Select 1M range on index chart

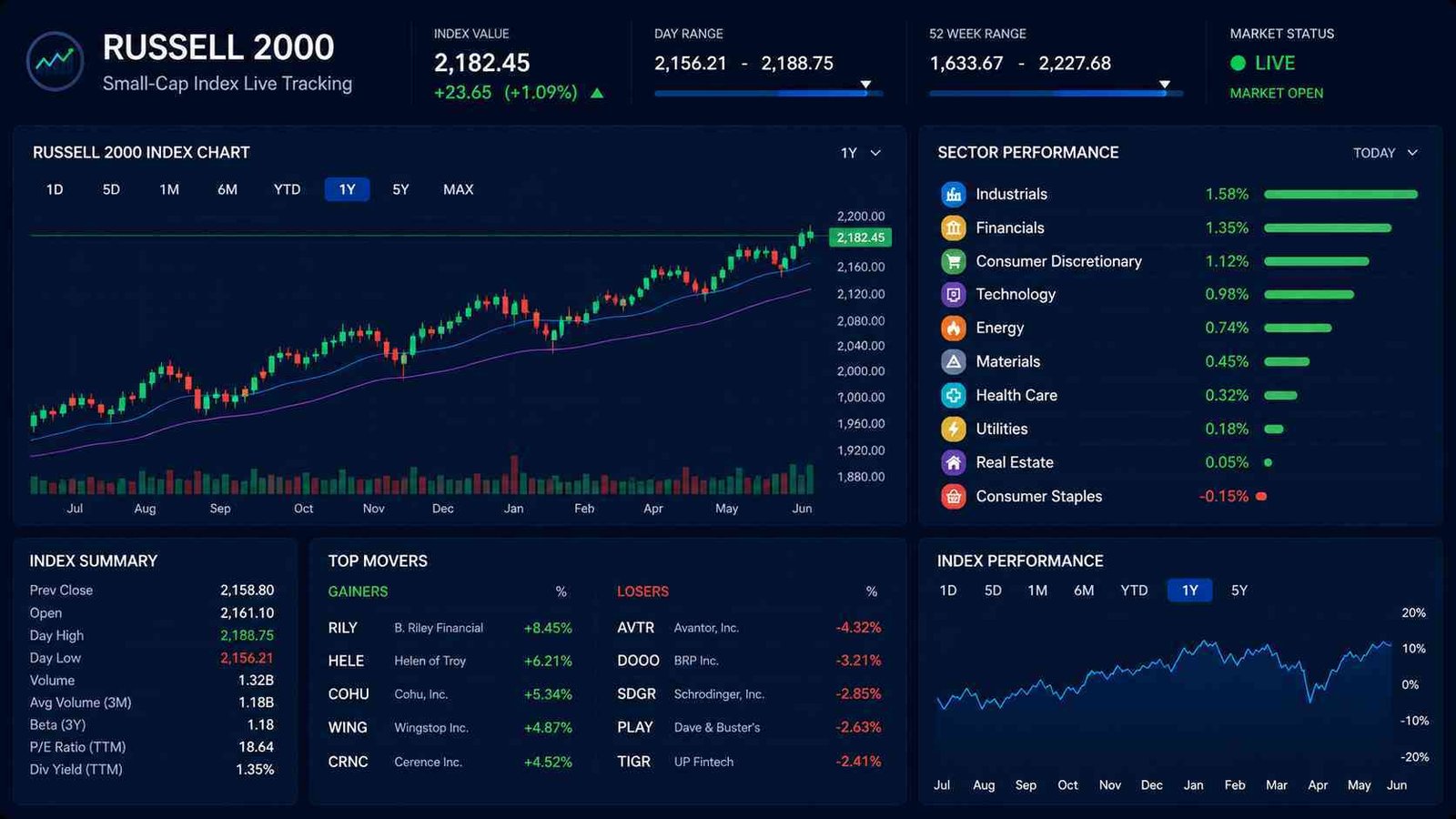coord(169,189)
